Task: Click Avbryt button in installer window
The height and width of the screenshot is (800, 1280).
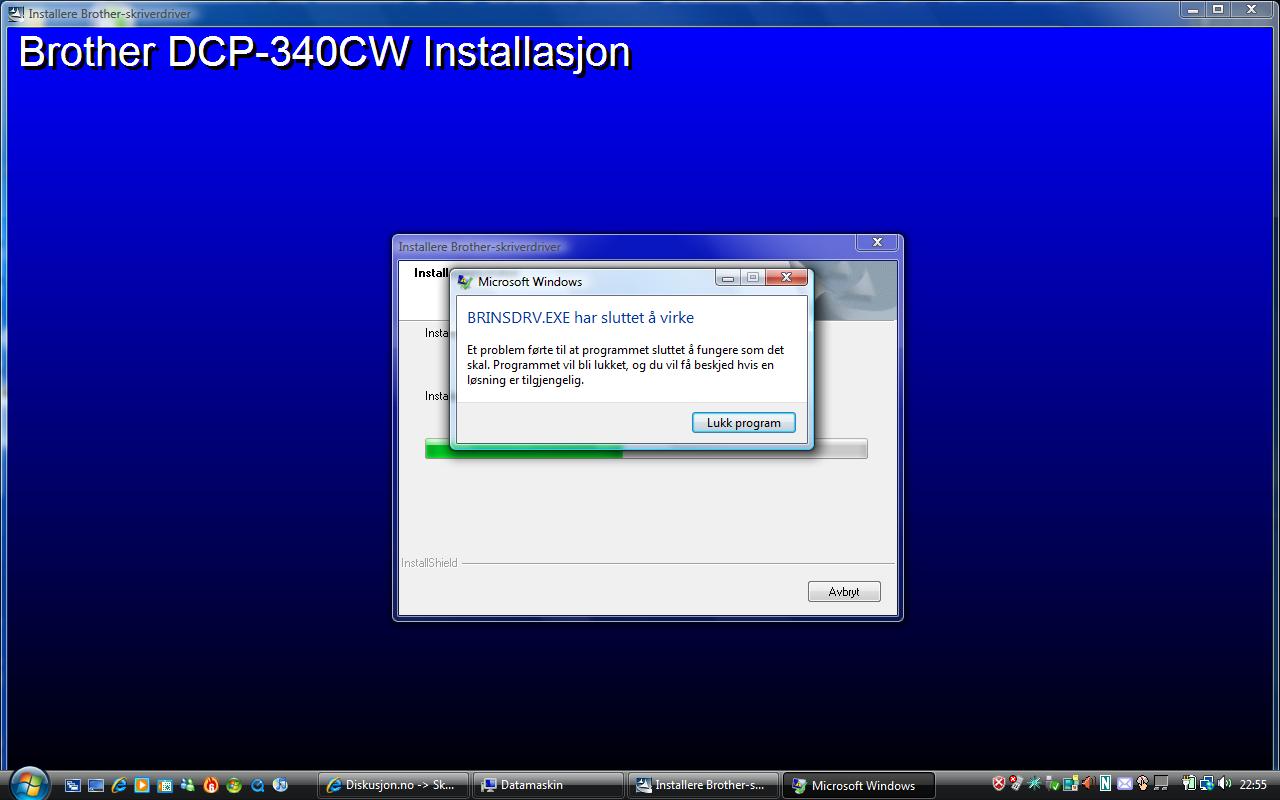Action: [844, 592]
